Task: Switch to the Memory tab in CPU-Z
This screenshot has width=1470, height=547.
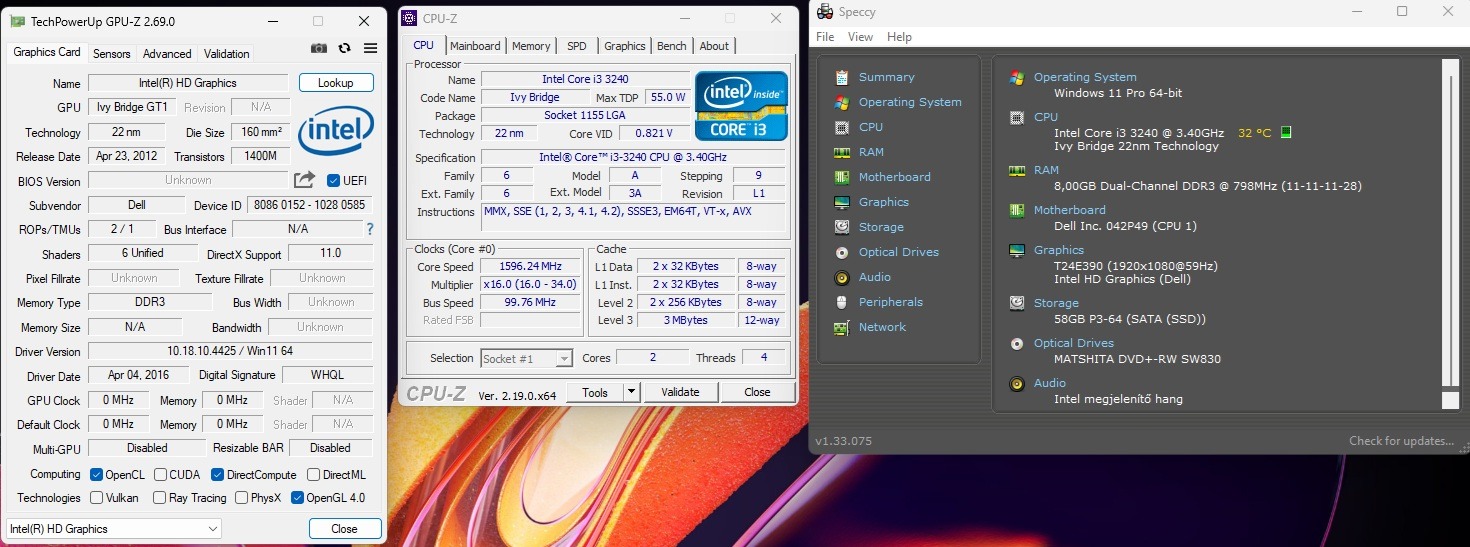Action: pyautogui.click(x=531, y=46)
